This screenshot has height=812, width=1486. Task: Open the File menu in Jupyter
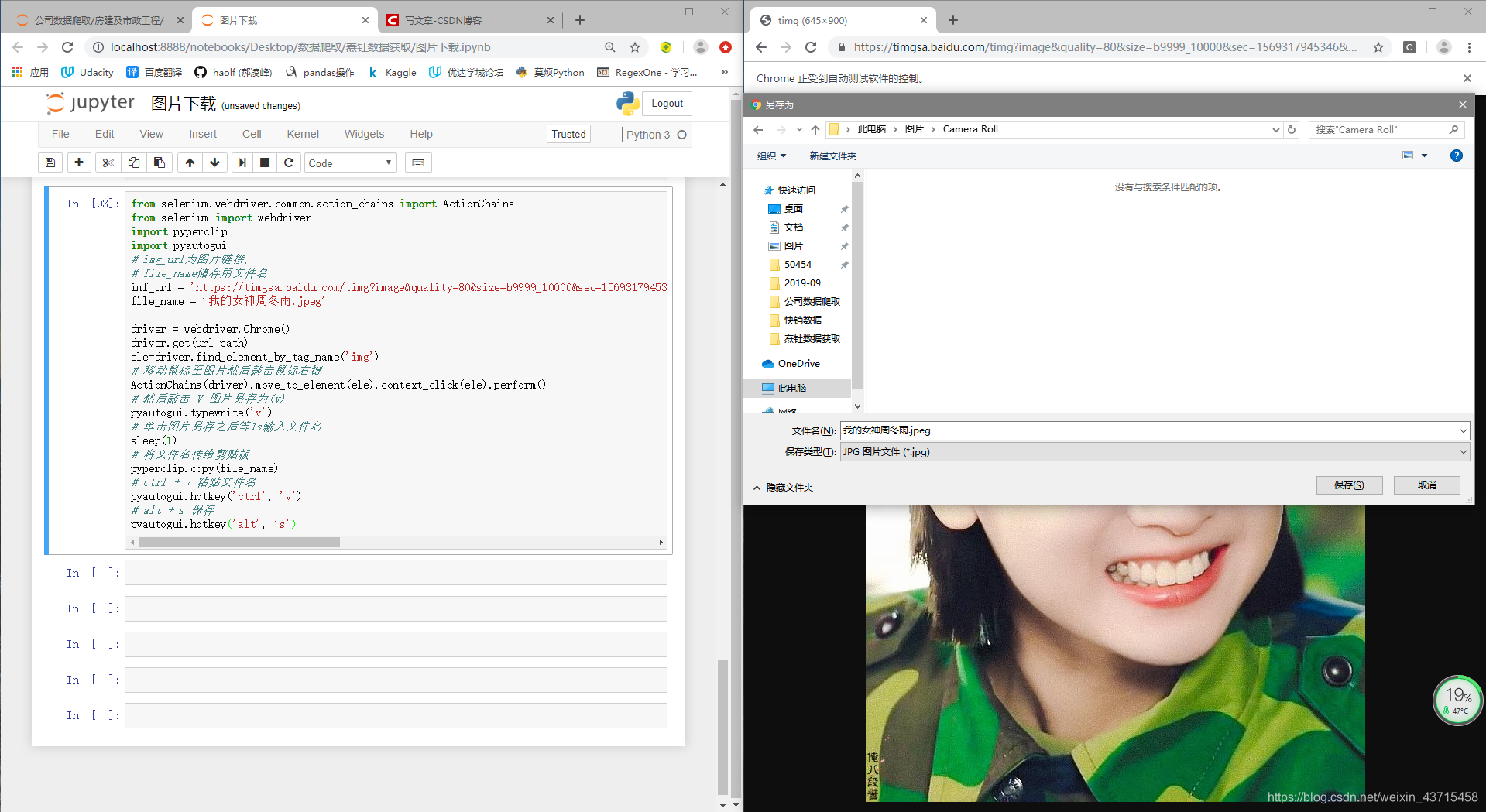point(60,134)
